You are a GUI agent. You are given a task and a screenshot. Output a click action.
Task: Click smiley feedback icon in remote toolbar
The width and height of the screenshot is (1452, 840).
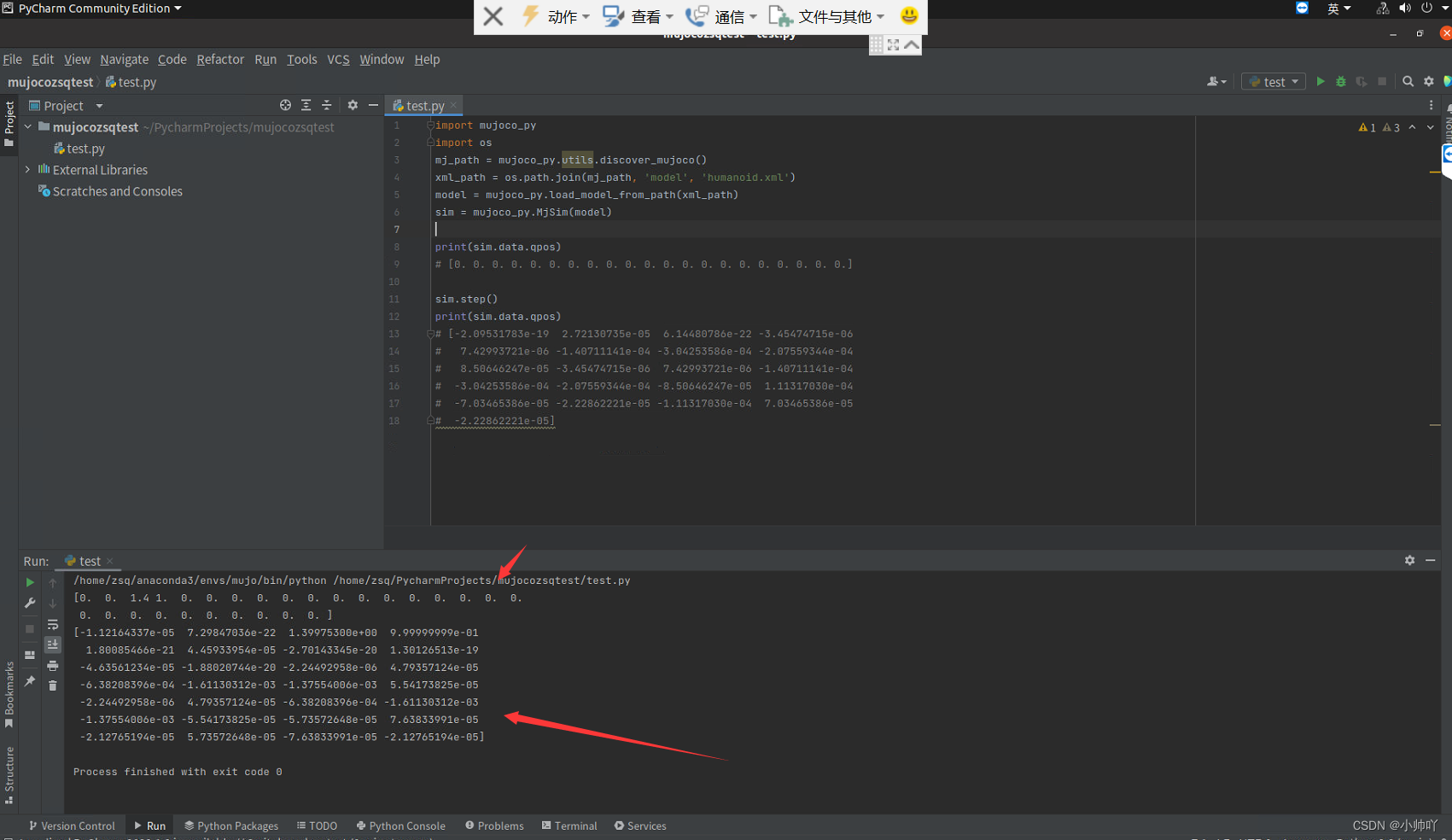[909, 15]
